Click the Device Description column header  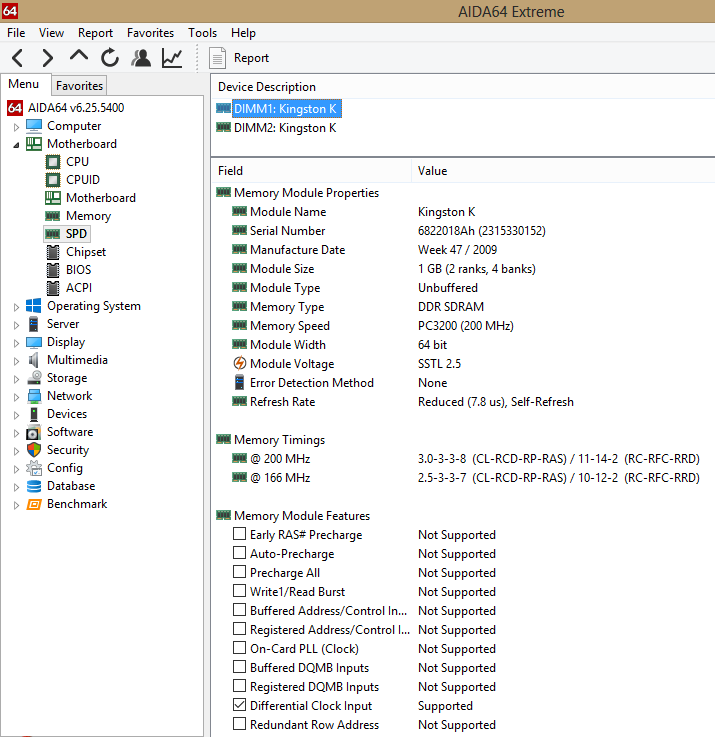coord(463,87)
